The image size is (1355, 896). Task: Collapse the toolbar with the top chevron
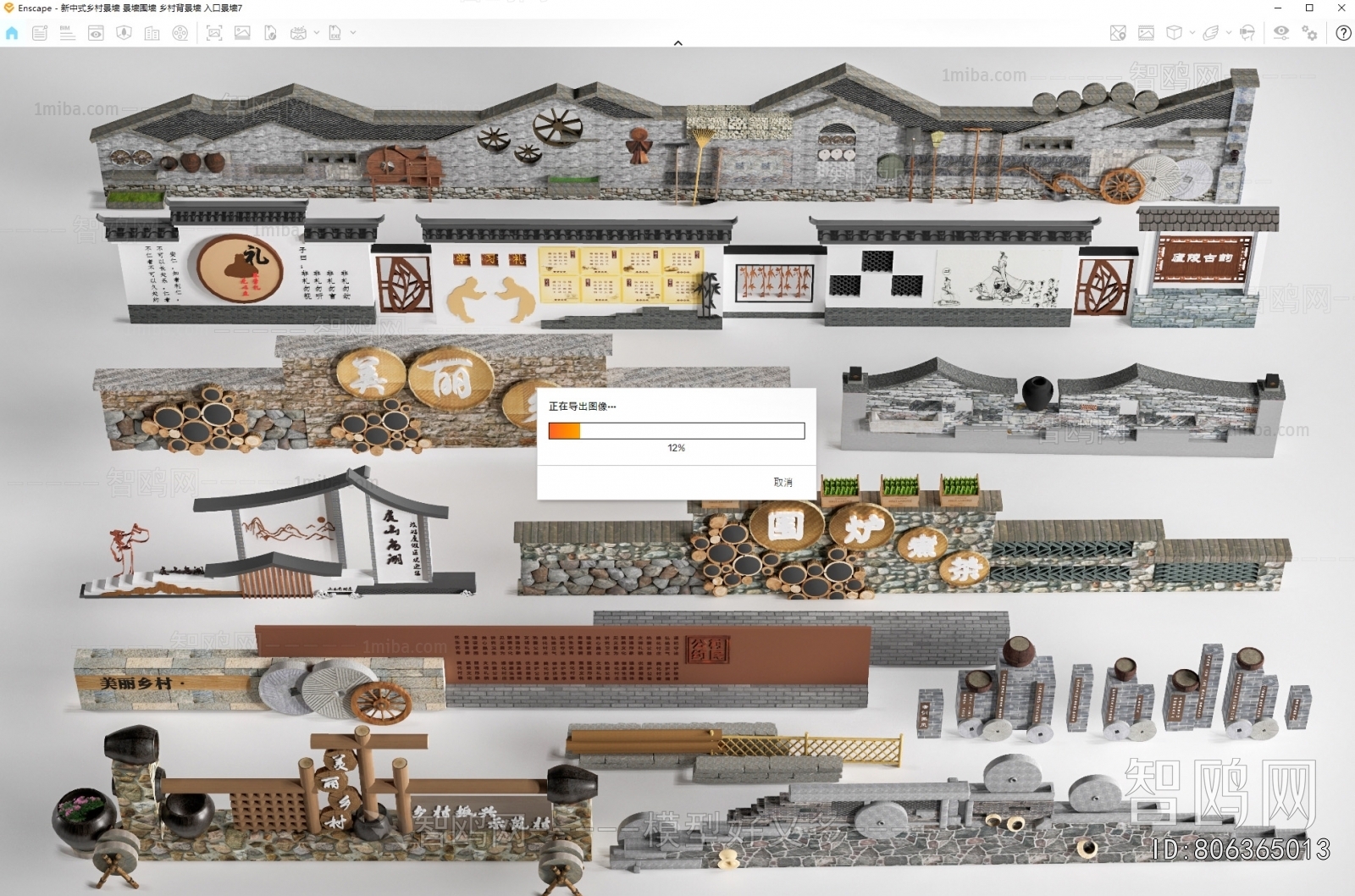(x=677, y=41)
